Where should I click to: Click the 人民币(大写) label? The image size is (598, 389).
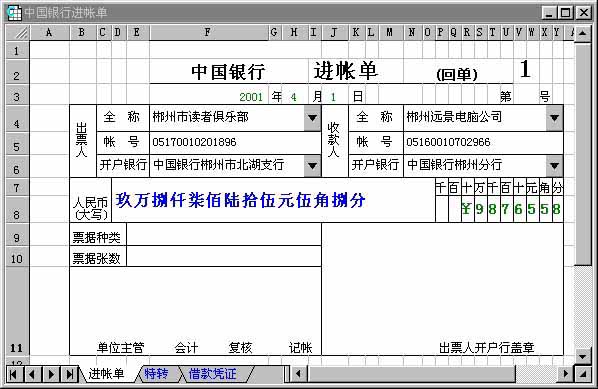click(91, 209)
